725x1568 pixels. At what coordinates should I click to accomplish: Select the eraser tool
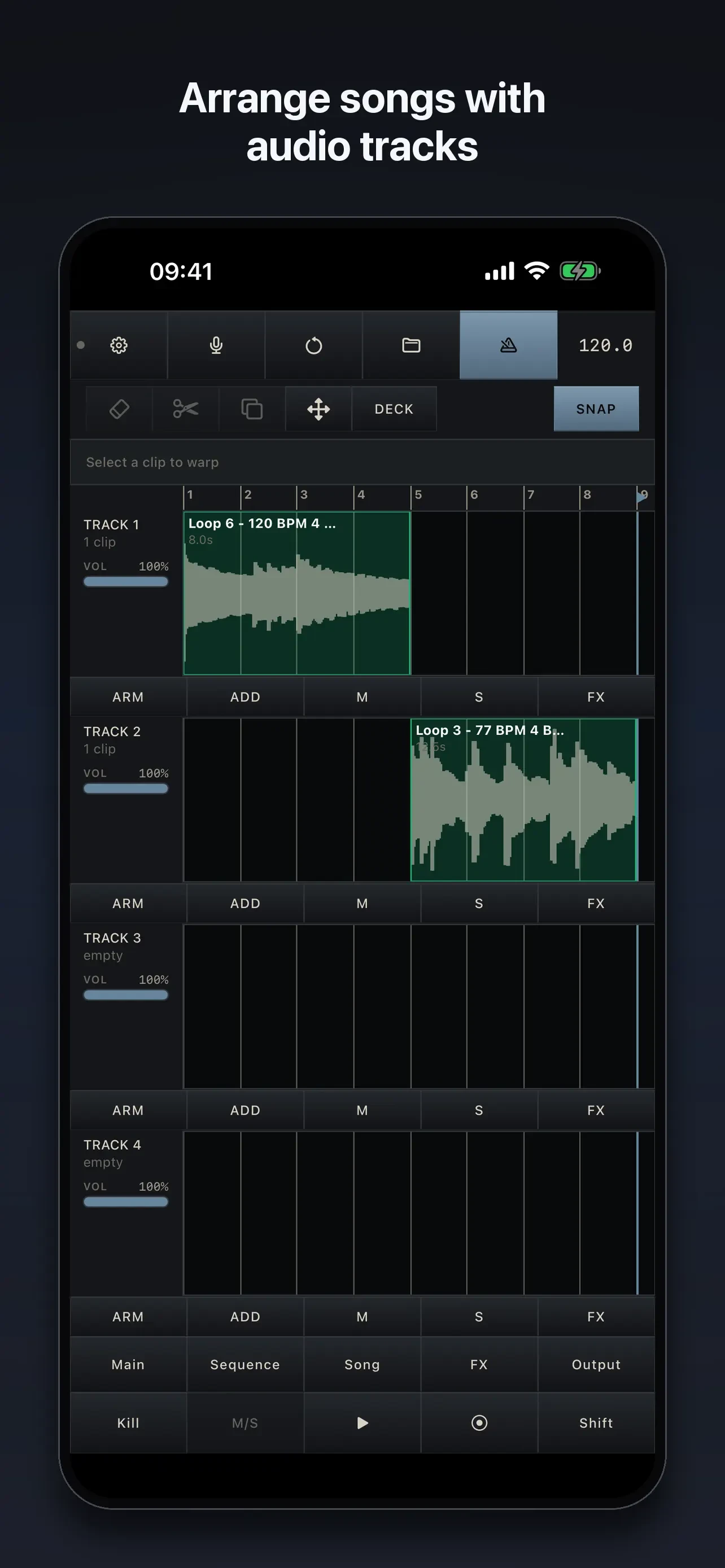tap(119, 409)
